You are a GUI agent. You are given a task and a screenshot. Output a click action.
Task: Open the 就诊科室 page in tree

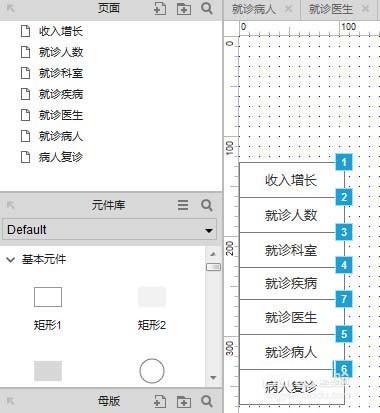coord(61,73)
